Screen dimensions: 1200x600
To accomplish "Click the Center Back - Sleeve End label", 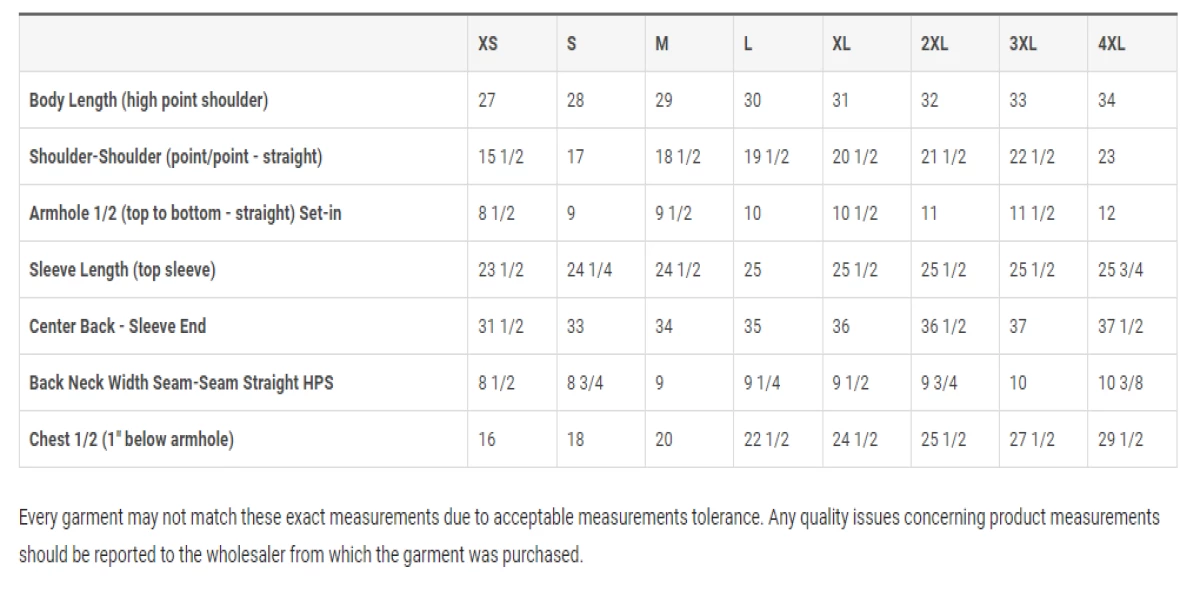I will click(117, 326).
